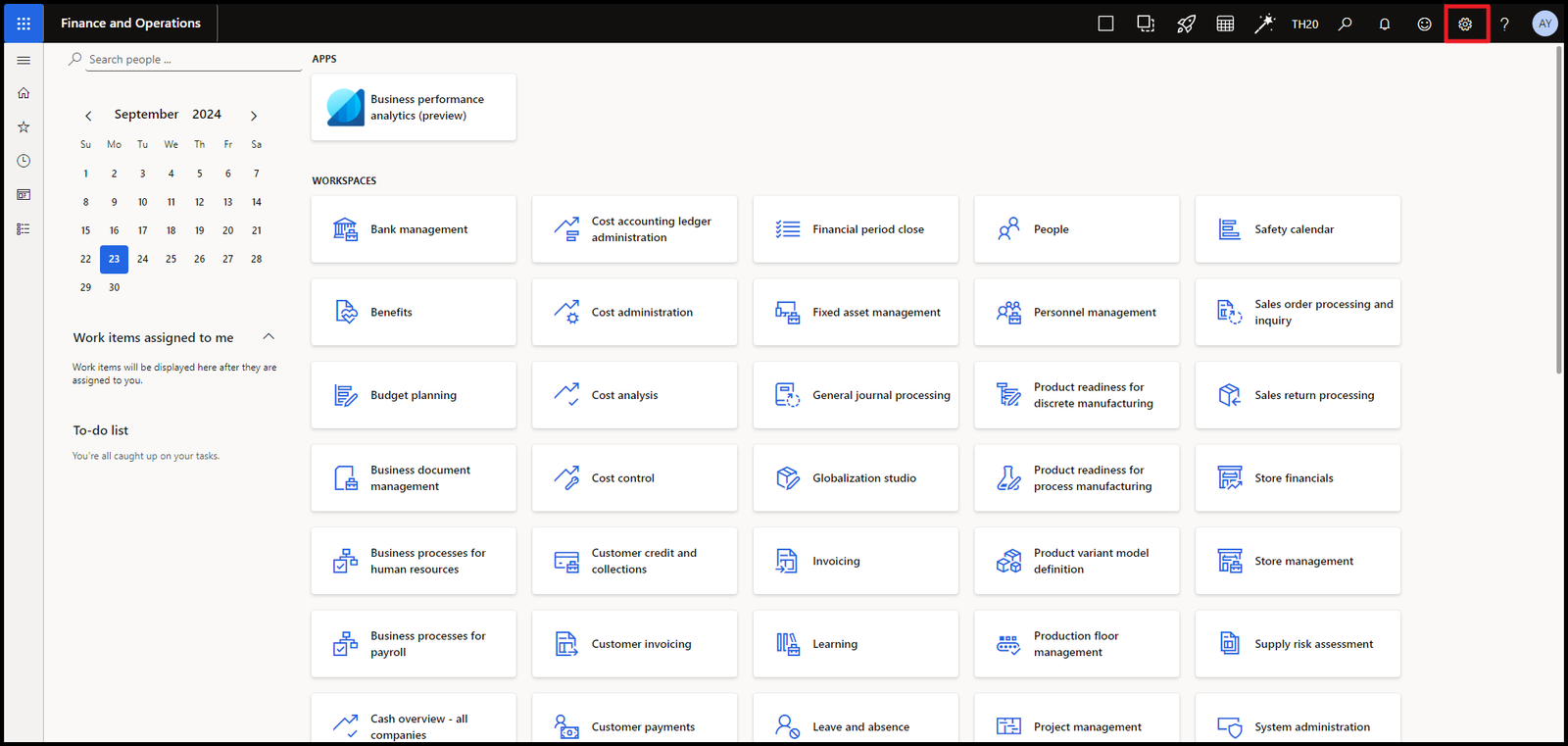Open Store management workspace
1568x746 pixels.
point(1298,561)
